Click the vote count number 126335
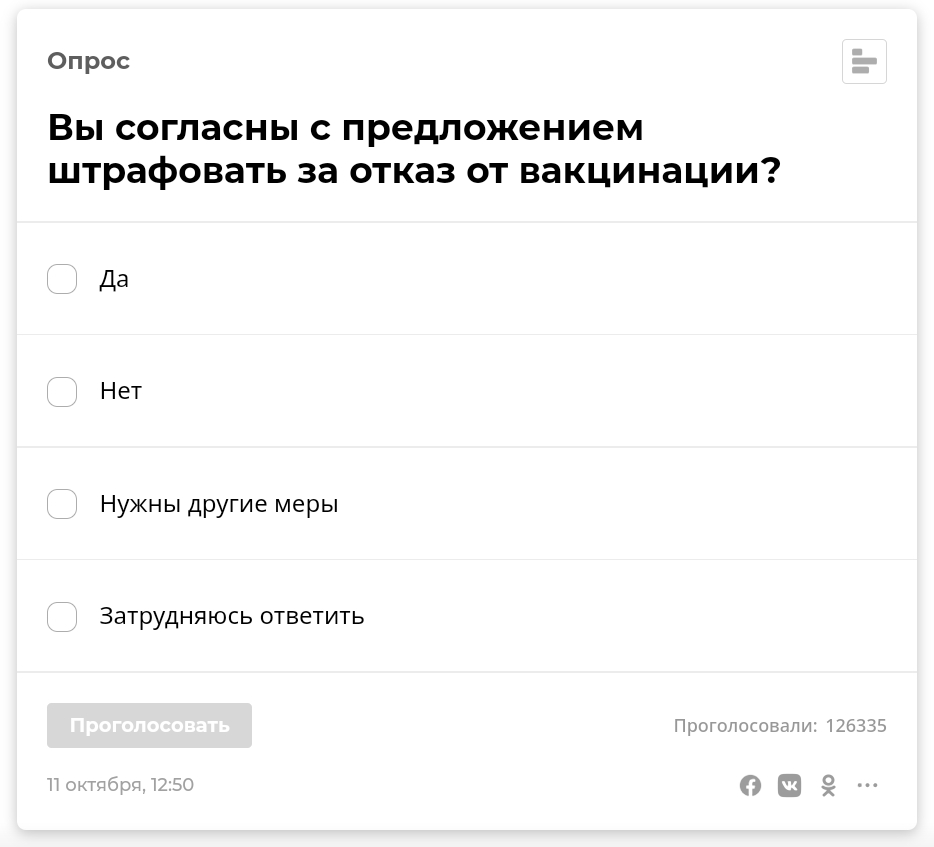The image size is (934, 847). (x=856, y=725)
